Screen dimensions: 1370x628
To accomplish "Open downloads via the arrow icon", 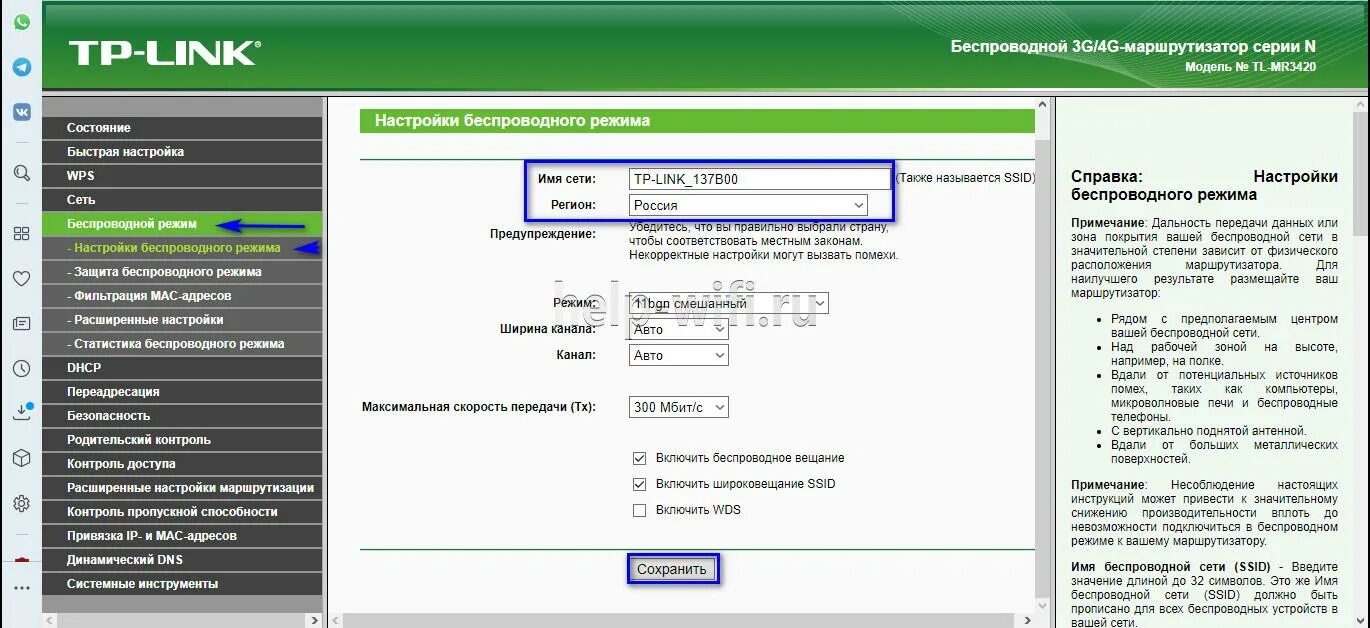I will [x=21, y=412].
